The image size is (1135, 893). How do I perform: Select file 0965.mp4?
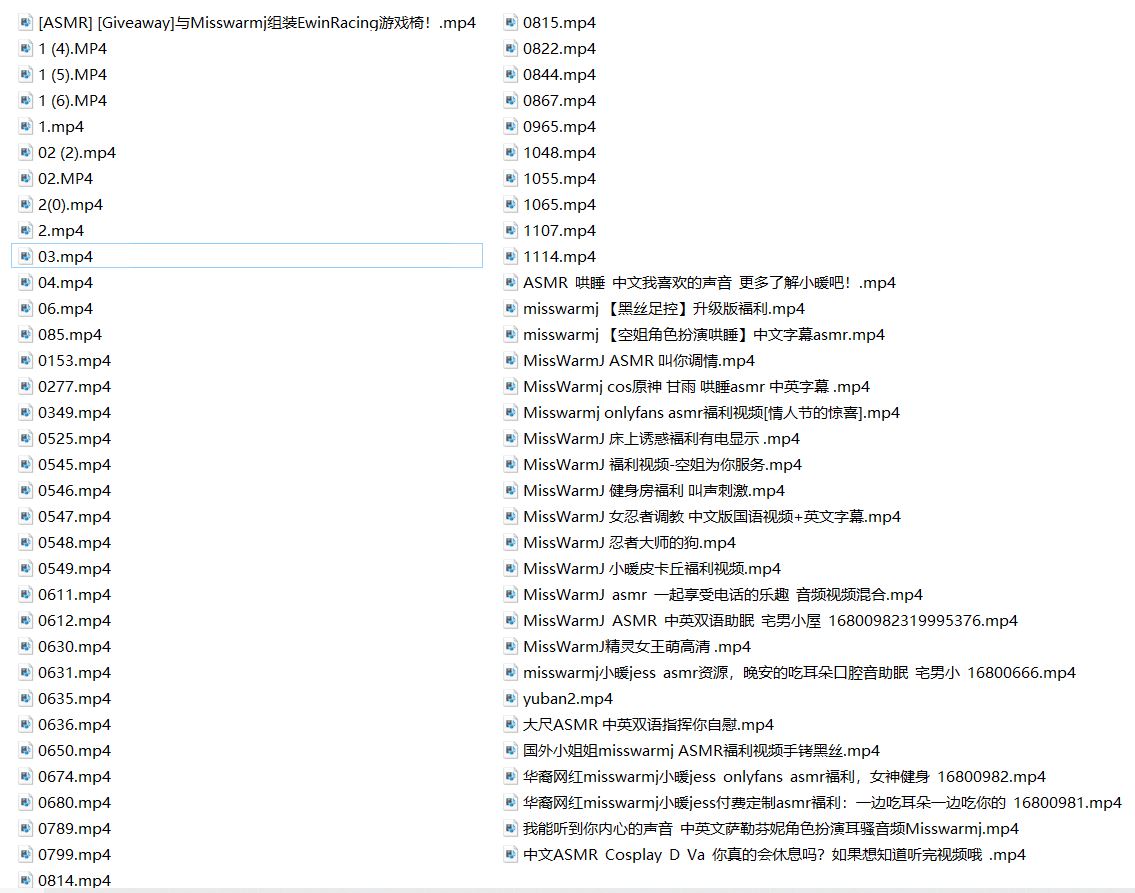pyautogui.click(x=560, y=127)
